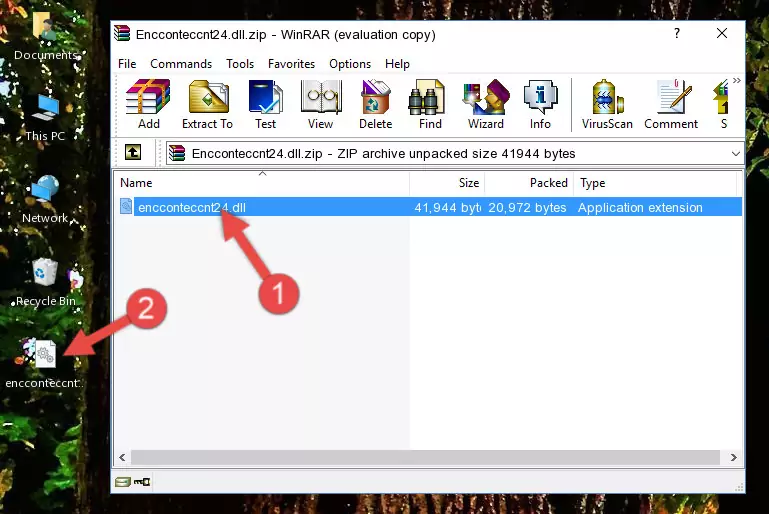Select the enccontecccnt dll file on the desktop
This screenshot has height=514, width=769.
pyautogui.click(x=44, y=364)
